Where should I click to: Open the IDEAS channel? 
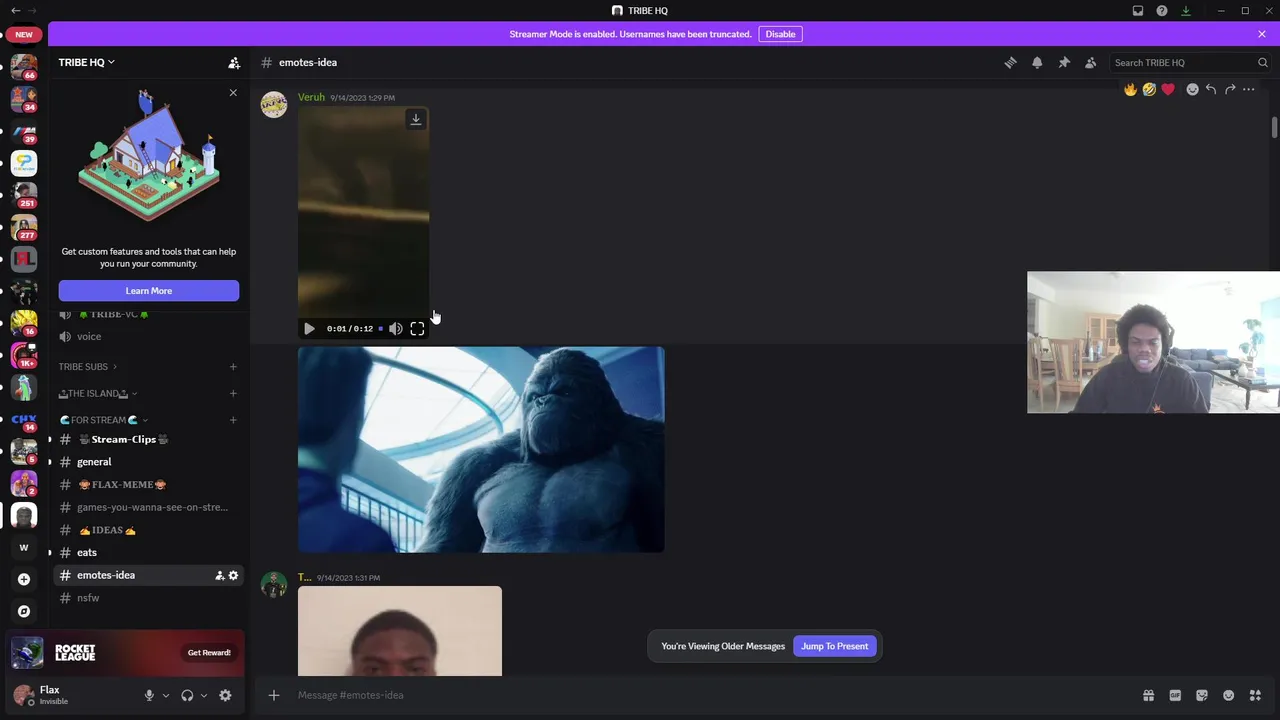point(148,530)
